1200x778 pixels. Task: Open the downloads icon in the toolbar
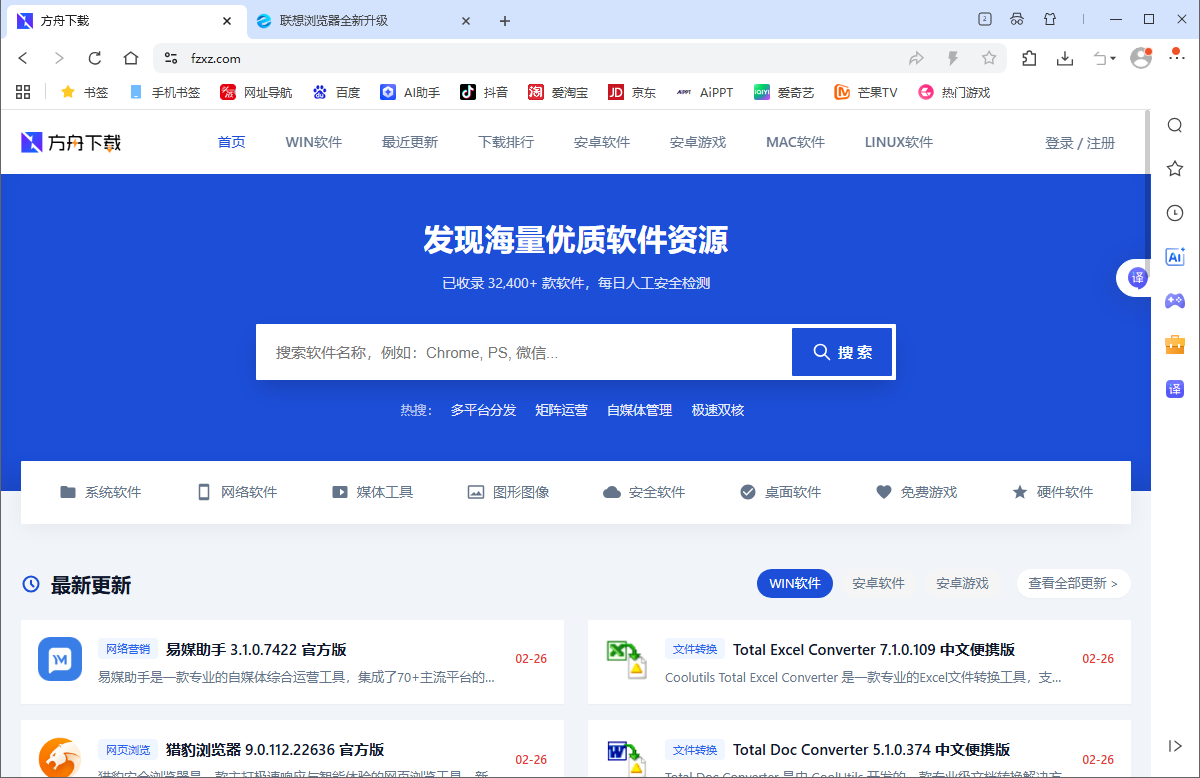click(1064, 58)
